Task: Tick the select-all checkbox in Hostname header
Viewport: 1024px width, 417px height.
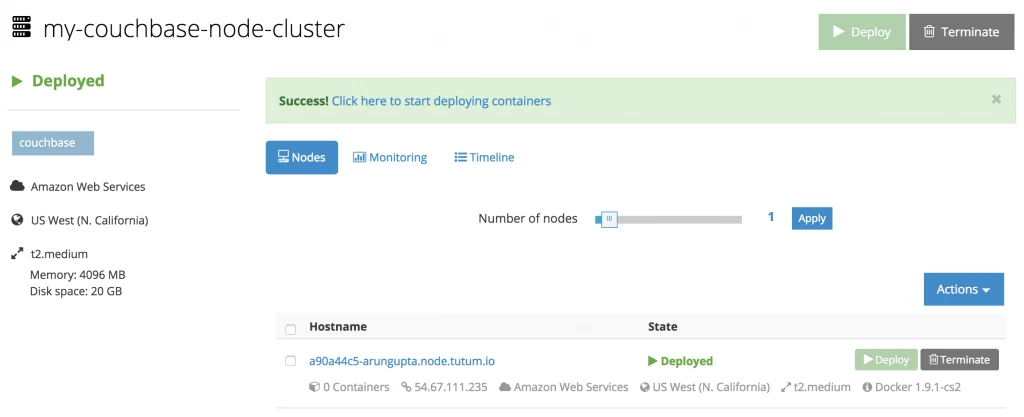Action: tap(291, 330)
